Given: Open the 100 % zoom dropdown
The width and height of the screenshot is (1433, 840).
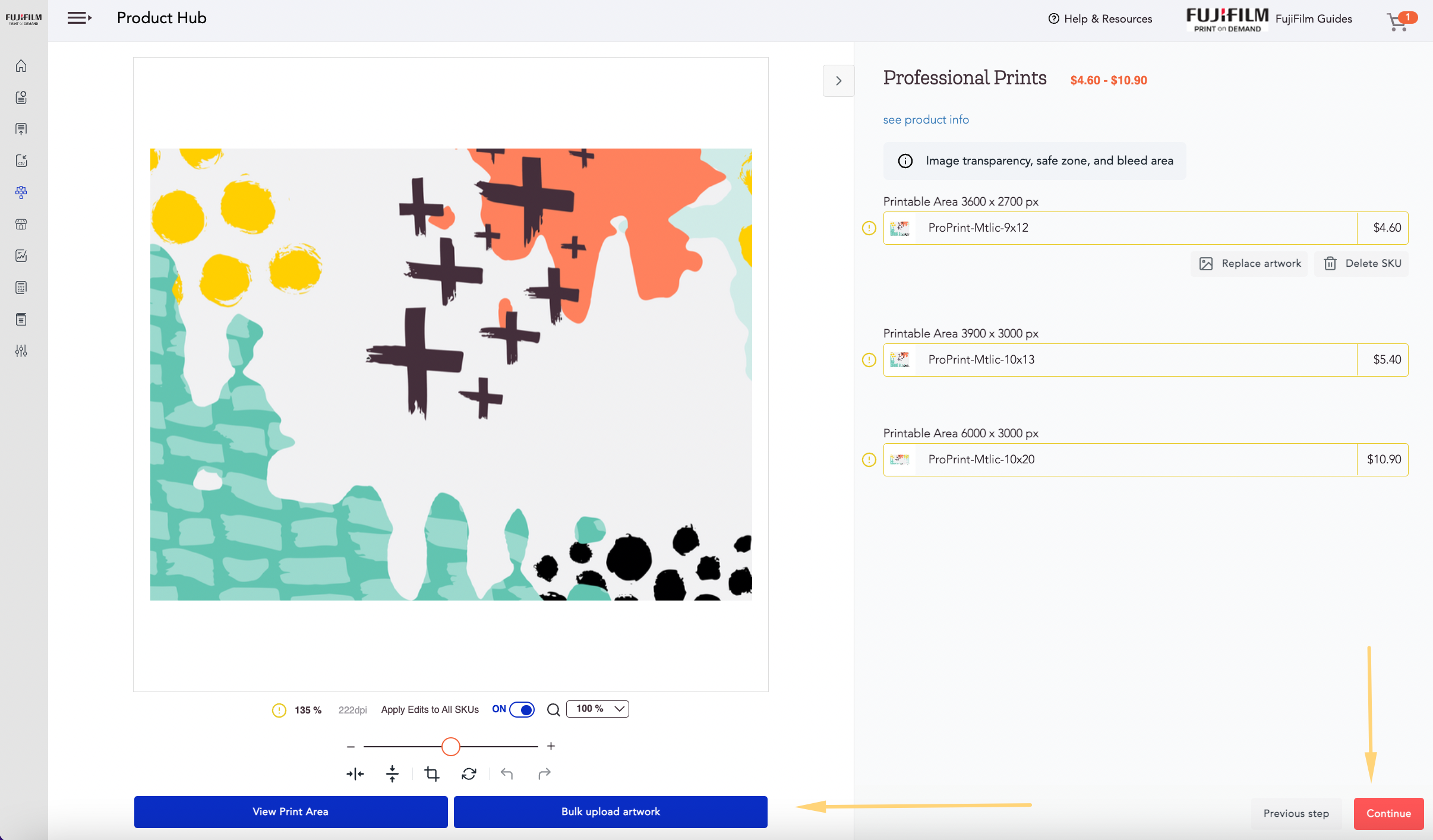Looking at the screenshot, I should [597, 709].
